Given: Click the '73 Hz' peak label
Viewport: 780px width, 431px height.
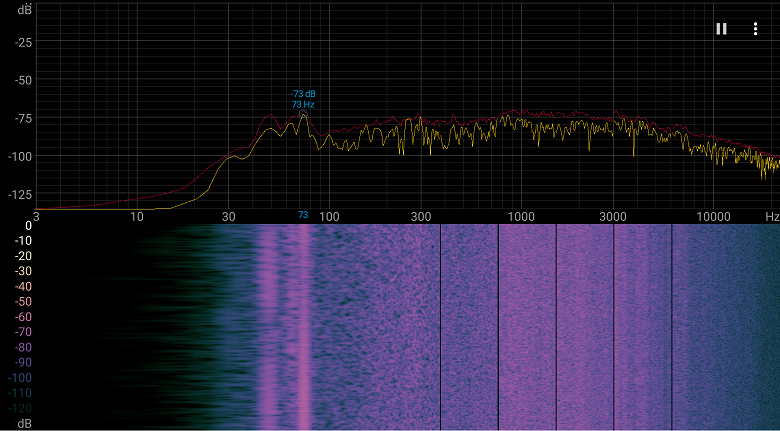Looking at the screenshot, I should 303,105.
